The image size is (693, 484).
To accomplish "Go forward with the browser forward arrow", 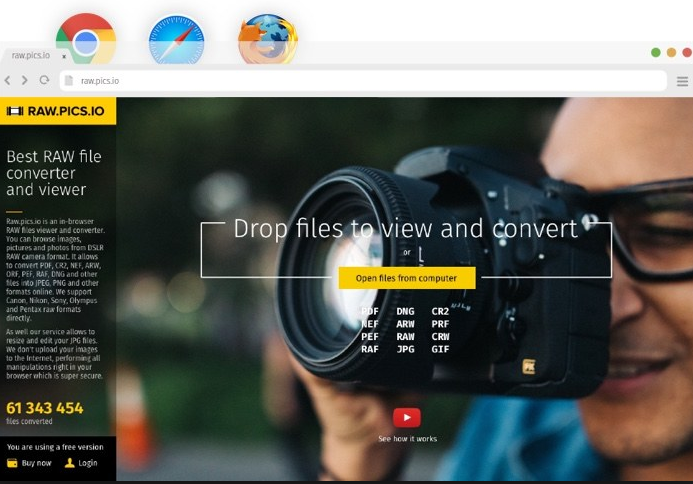I will 25,80.
